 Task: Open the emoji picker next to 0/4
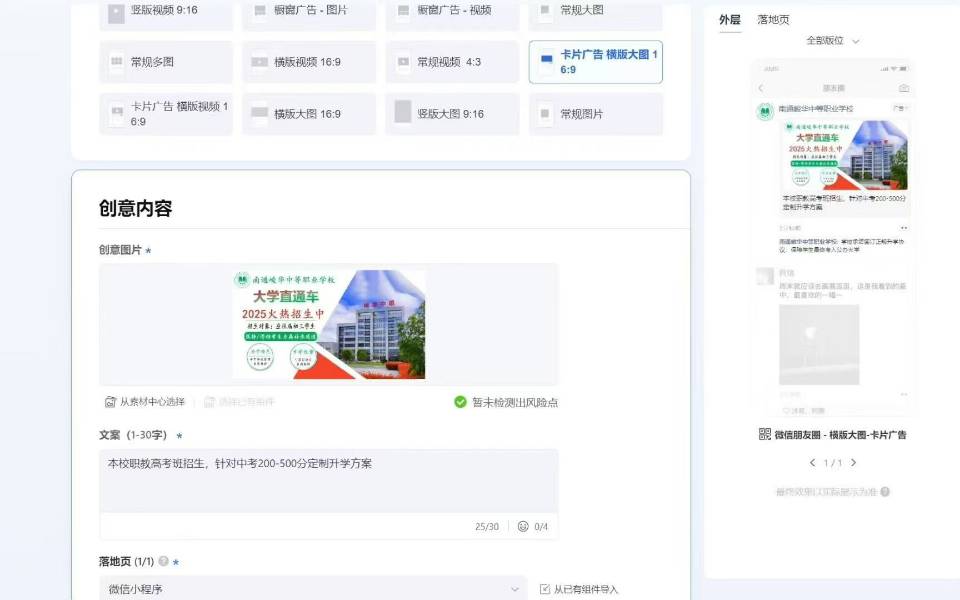click(523, 526)
